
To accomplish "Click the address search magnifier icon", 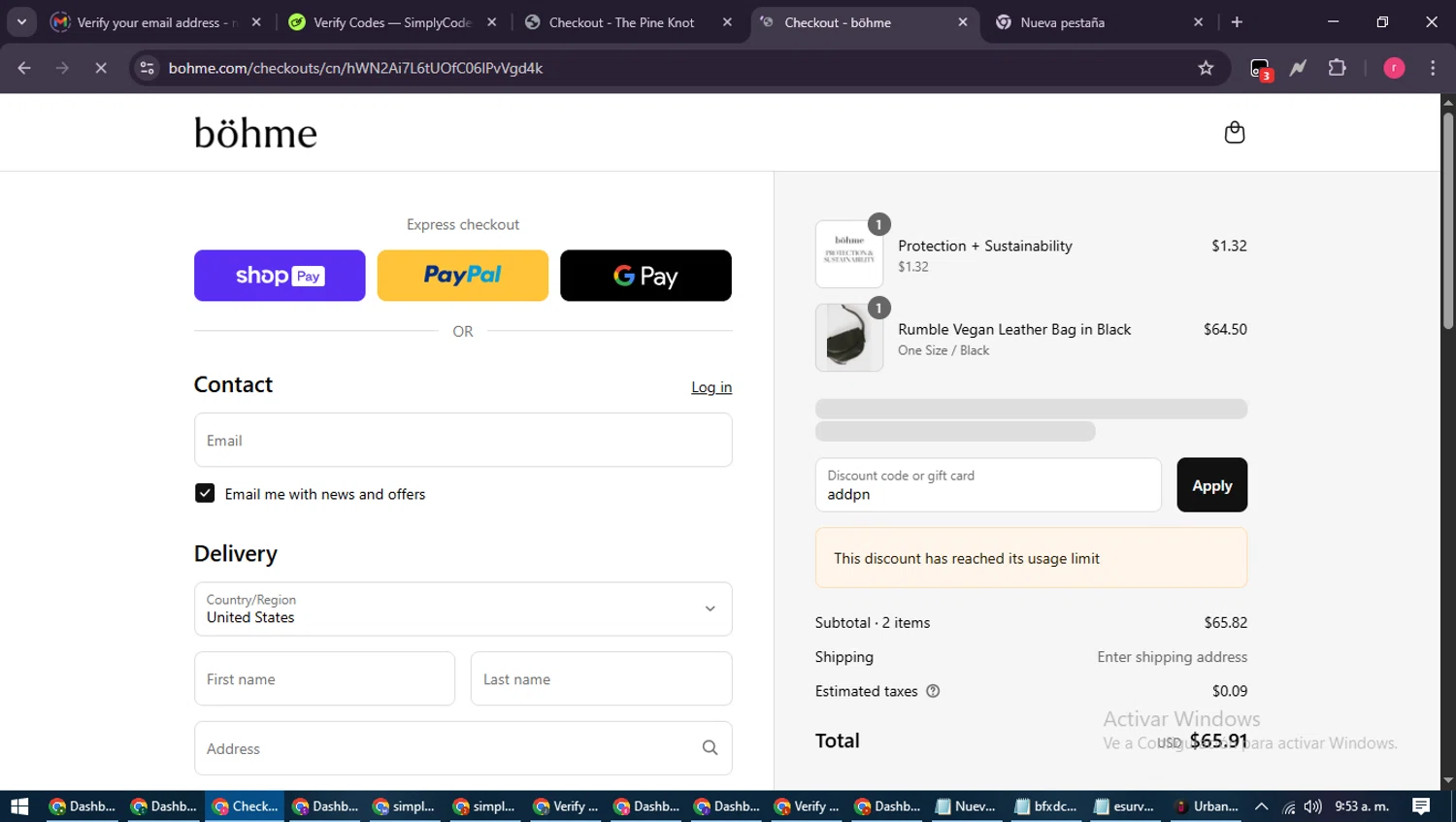I will (710, 748).
